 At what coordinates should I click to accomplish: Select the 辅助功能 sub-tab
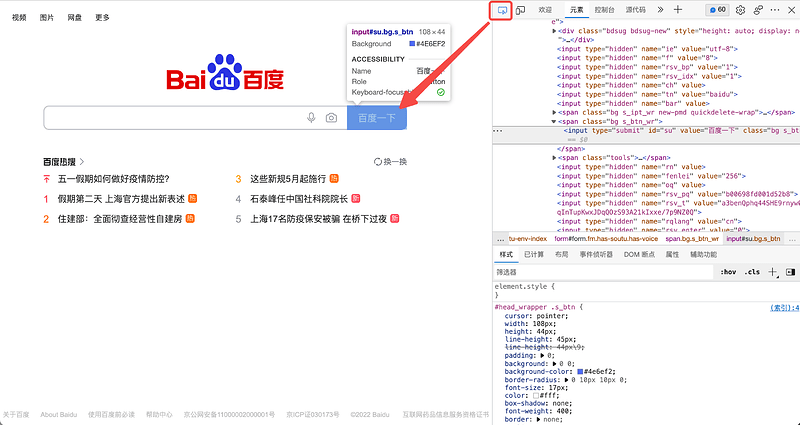click(x=704, y=255)
